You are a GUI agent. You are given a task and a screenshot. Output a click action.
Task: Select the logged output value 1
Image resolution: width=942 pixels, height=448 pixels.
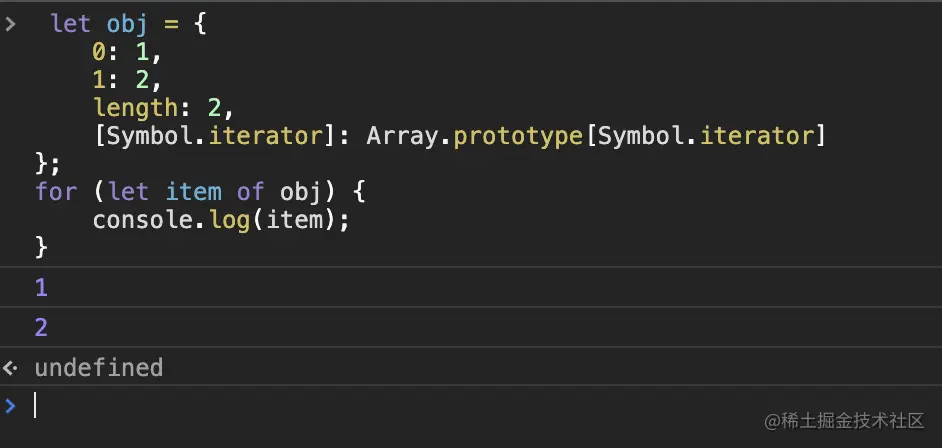point(41,288)
